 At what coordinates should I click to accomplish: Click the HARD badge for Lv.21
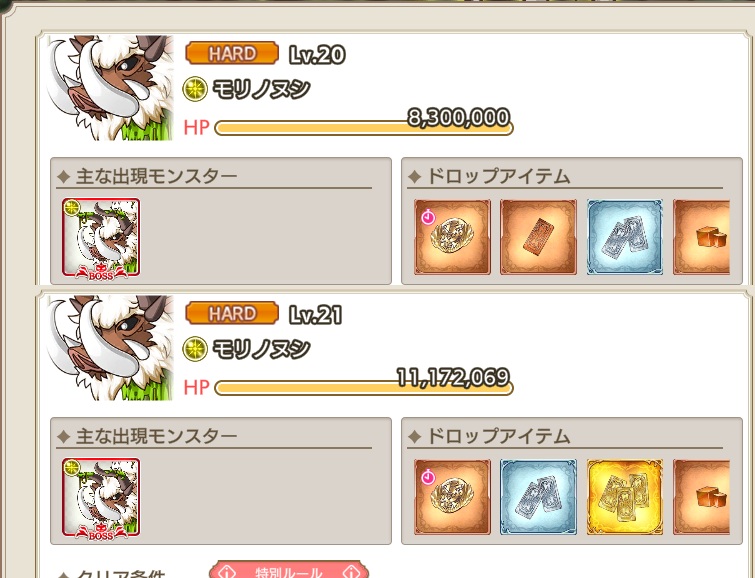(232, 313)
